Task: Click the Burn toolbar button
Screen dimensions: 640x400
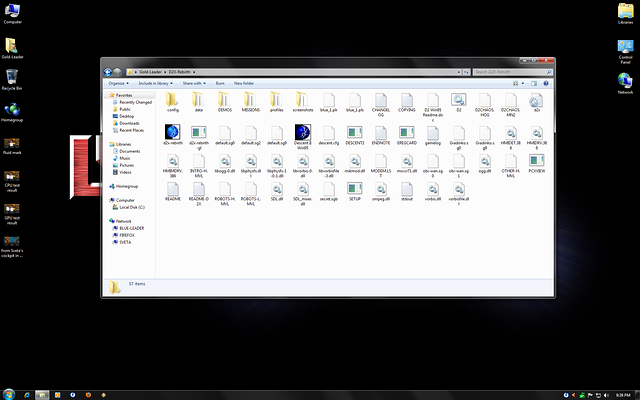Action: point(220,83)
